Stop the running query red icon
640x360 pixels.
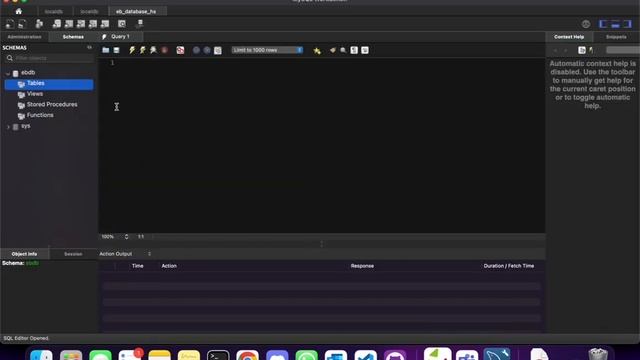click(x=164, y=50)
